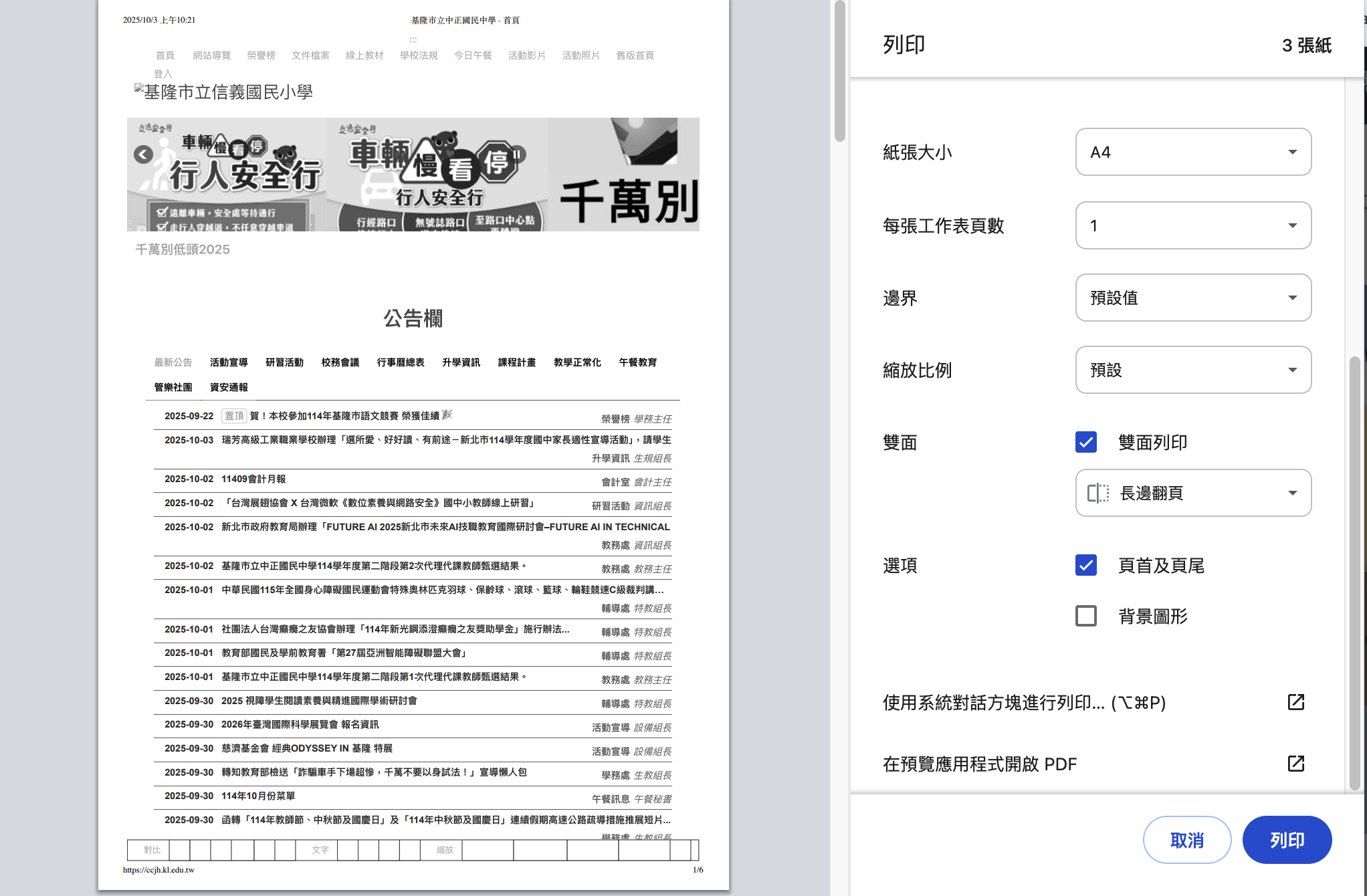The width and height of the screenshot is (1367, 896).
Task: Click the 文字 text size slider control
Action: (321, 850)
